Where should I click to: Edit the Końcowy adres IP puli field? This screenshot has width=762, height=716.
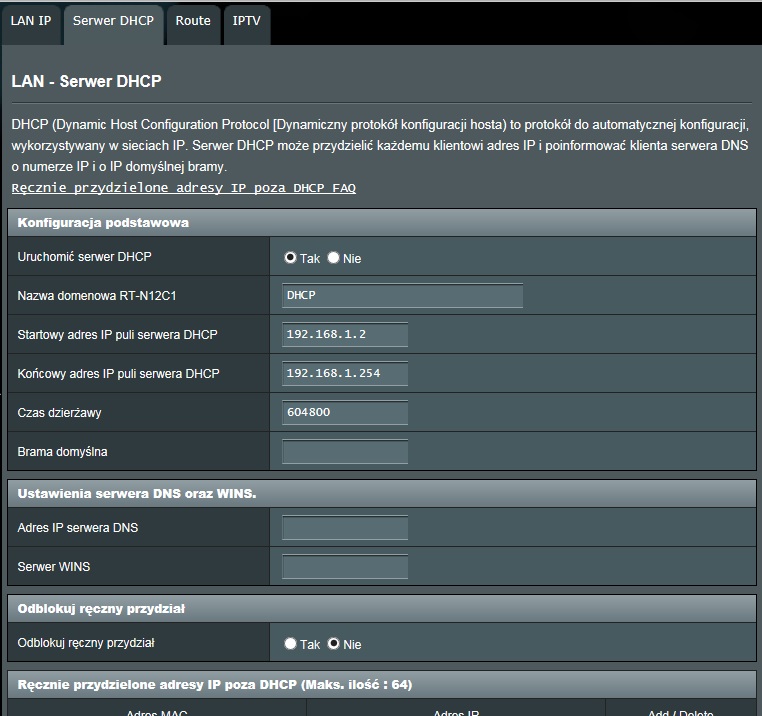coord(345,373)
